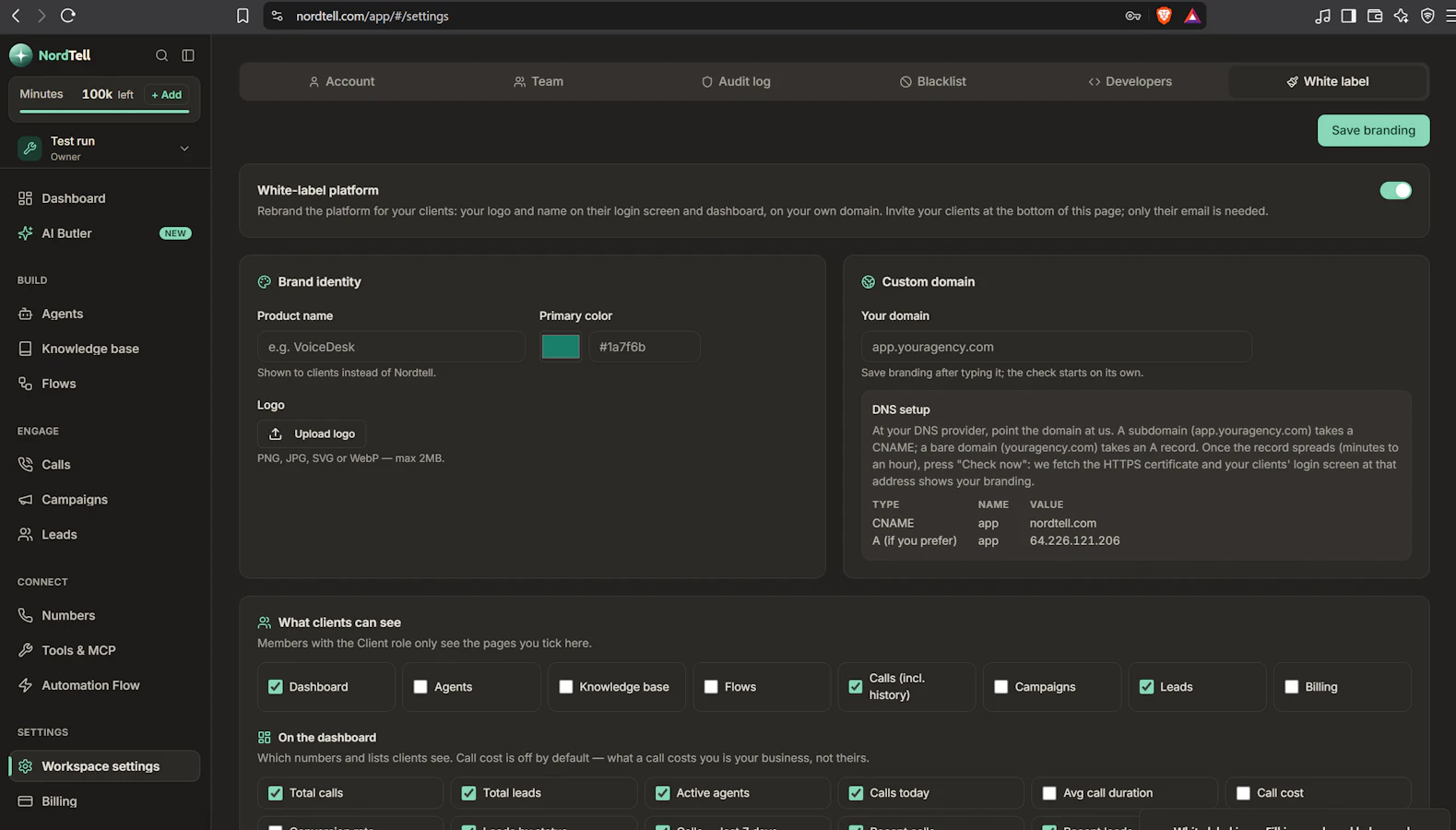Uncheck the Dashboard client page checkbox

[x=275, y=687]
